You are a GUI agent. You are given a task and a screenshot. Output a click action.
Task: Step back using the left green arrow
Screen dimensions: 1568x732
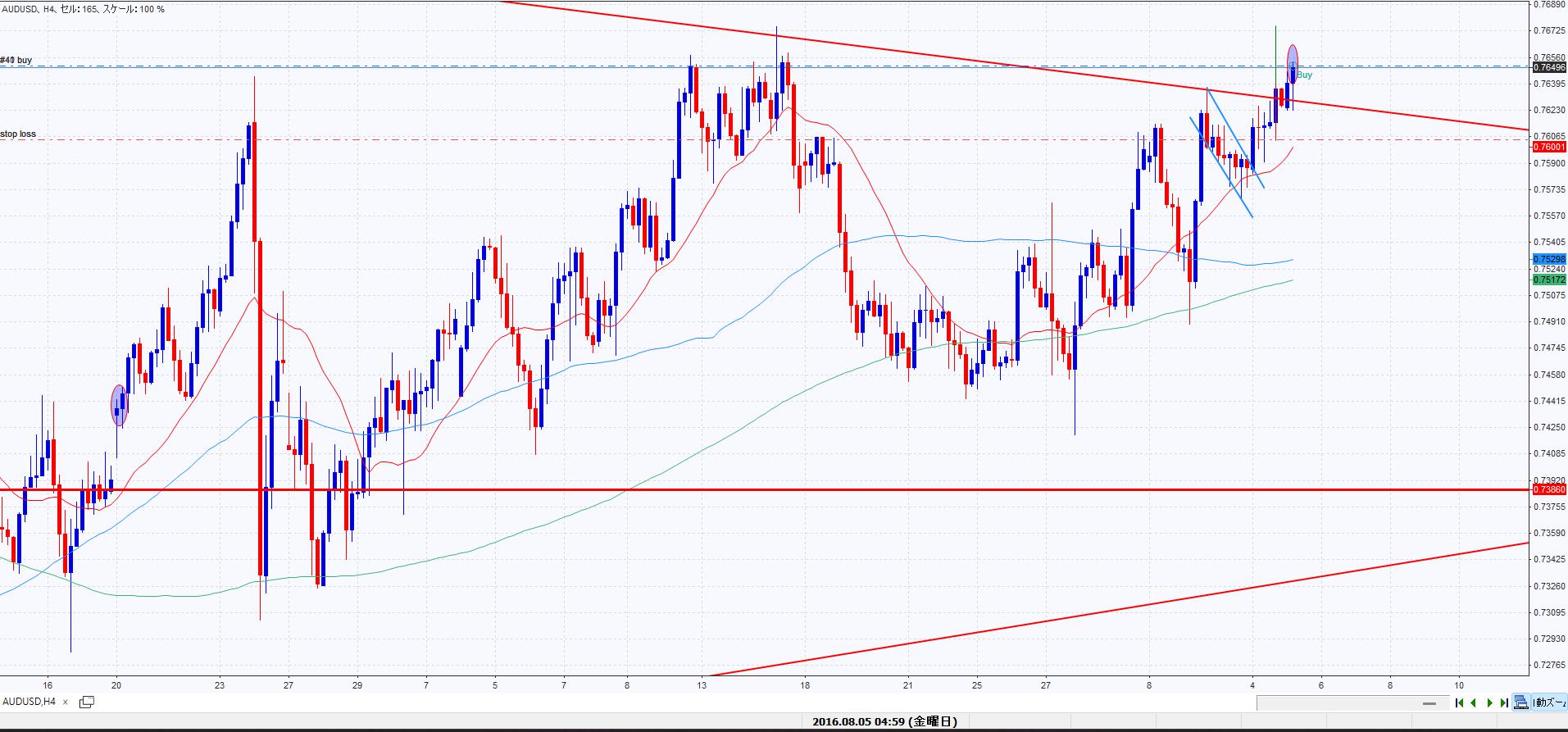click(1474, 702)
